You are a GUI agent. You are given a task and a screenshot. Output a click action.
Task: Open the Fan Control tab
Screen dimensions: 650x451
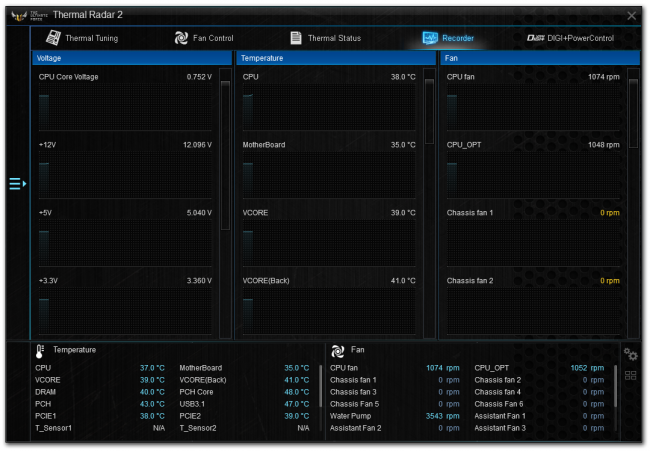214,38
